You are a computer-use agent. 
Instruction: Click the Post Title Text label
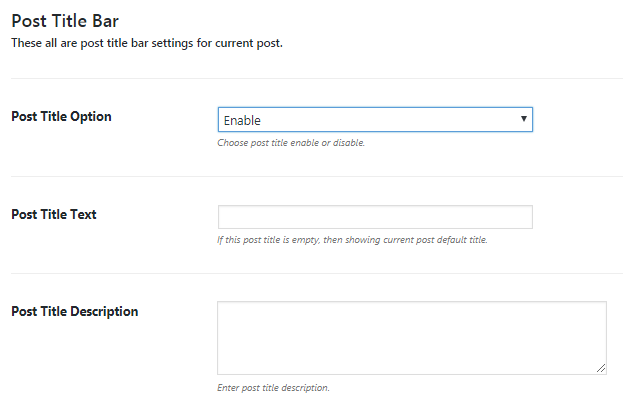54,214
